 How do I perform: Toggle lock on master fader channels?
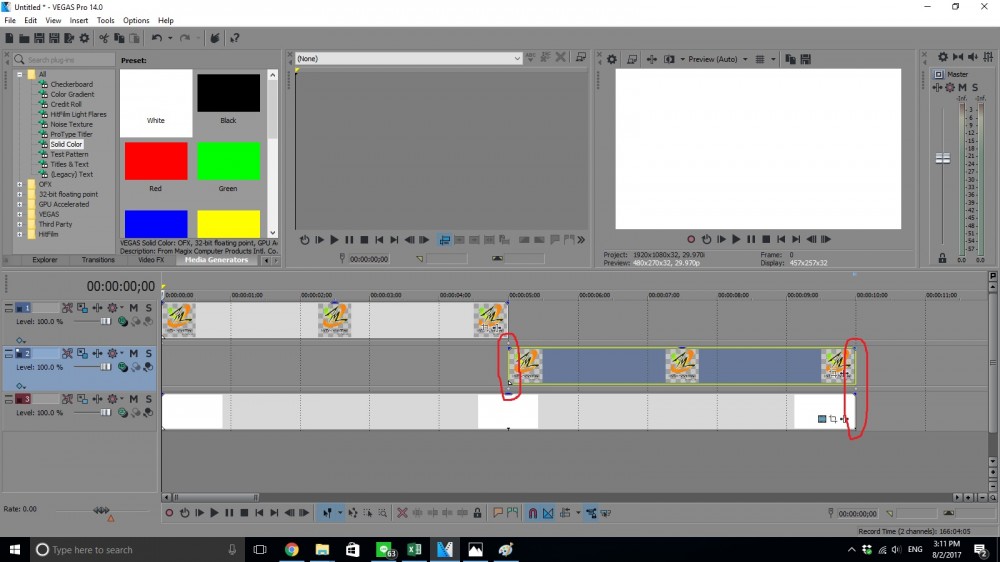942,258
